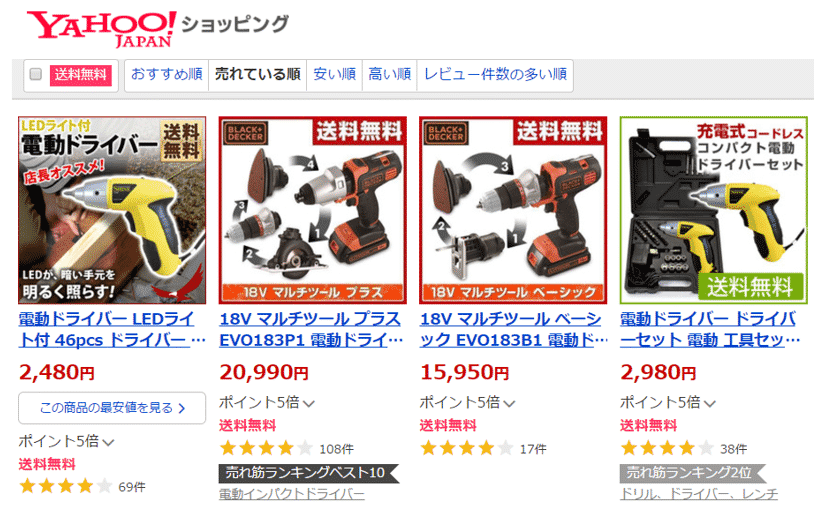Image resolution: width=825 pixels, height=507 pixels.
Task: Open the EVO183P1 product title link
Action: (x=311, y=329)
